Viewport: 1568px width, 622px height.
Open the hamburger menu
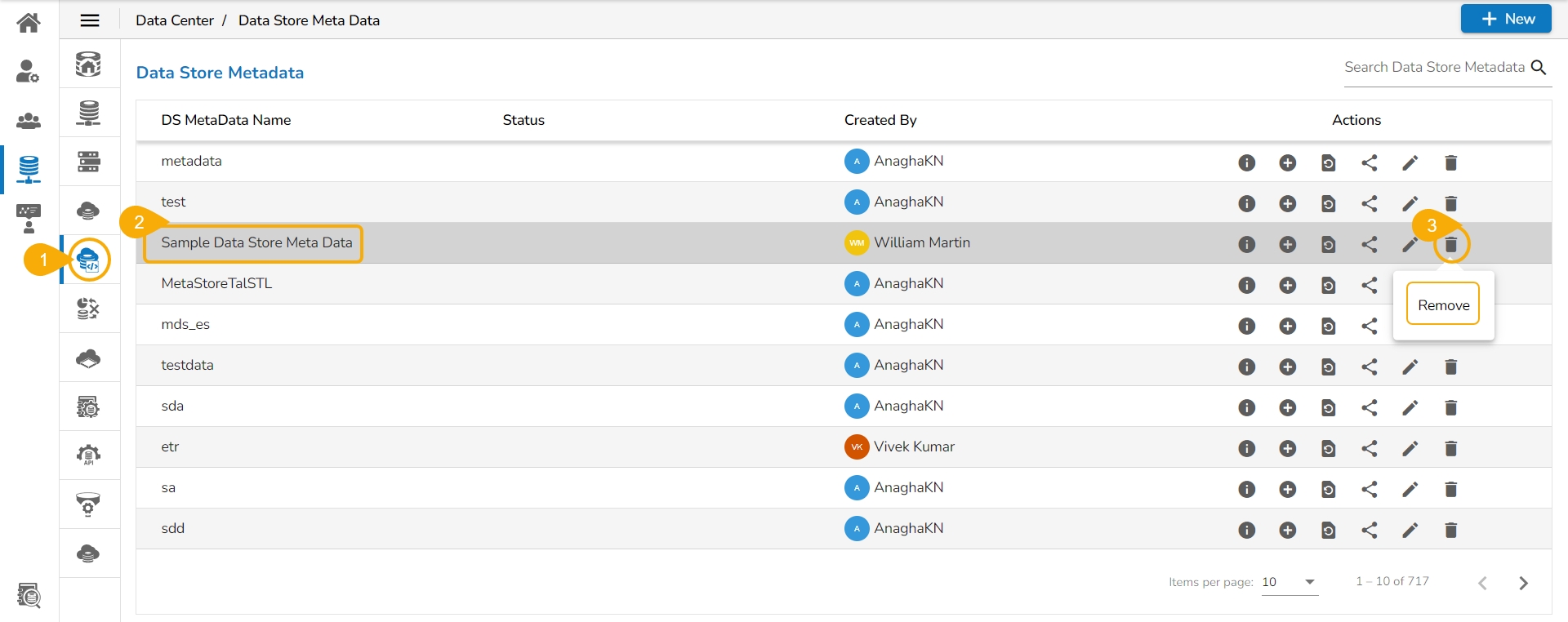(x=90, y=20)
